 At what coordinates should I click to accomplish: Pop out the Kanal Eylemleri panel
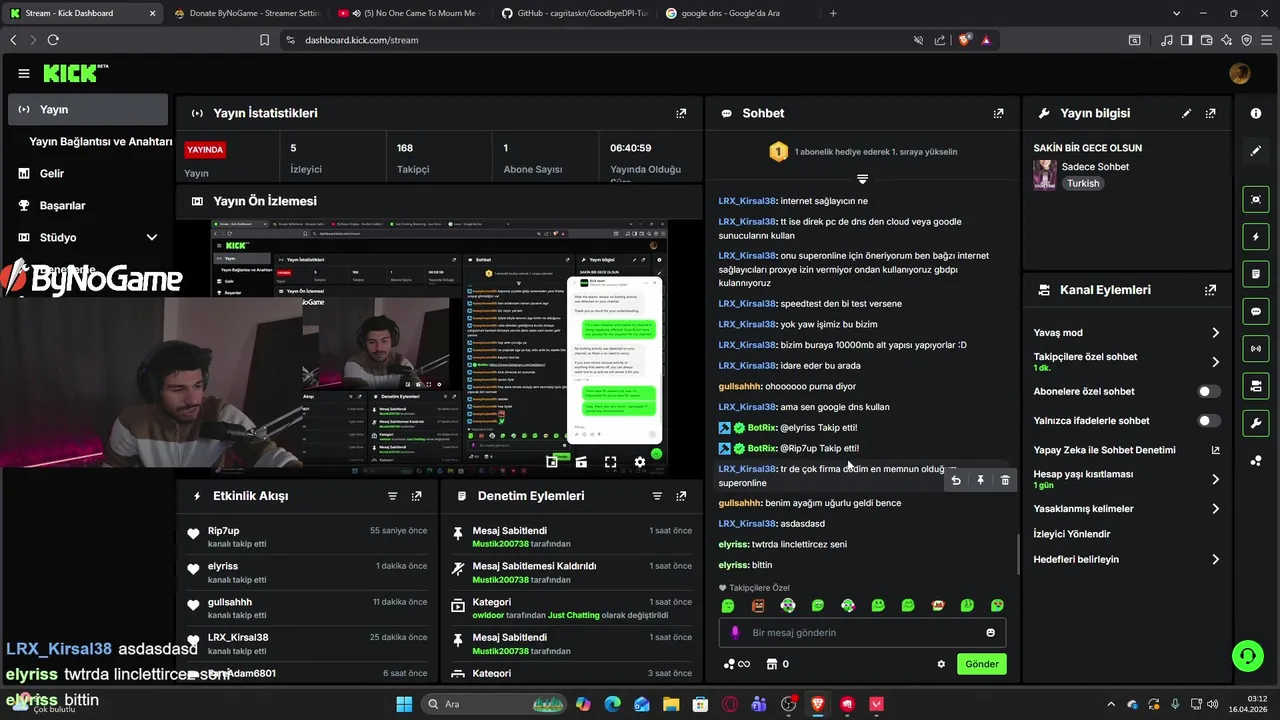pos(1211,290)
